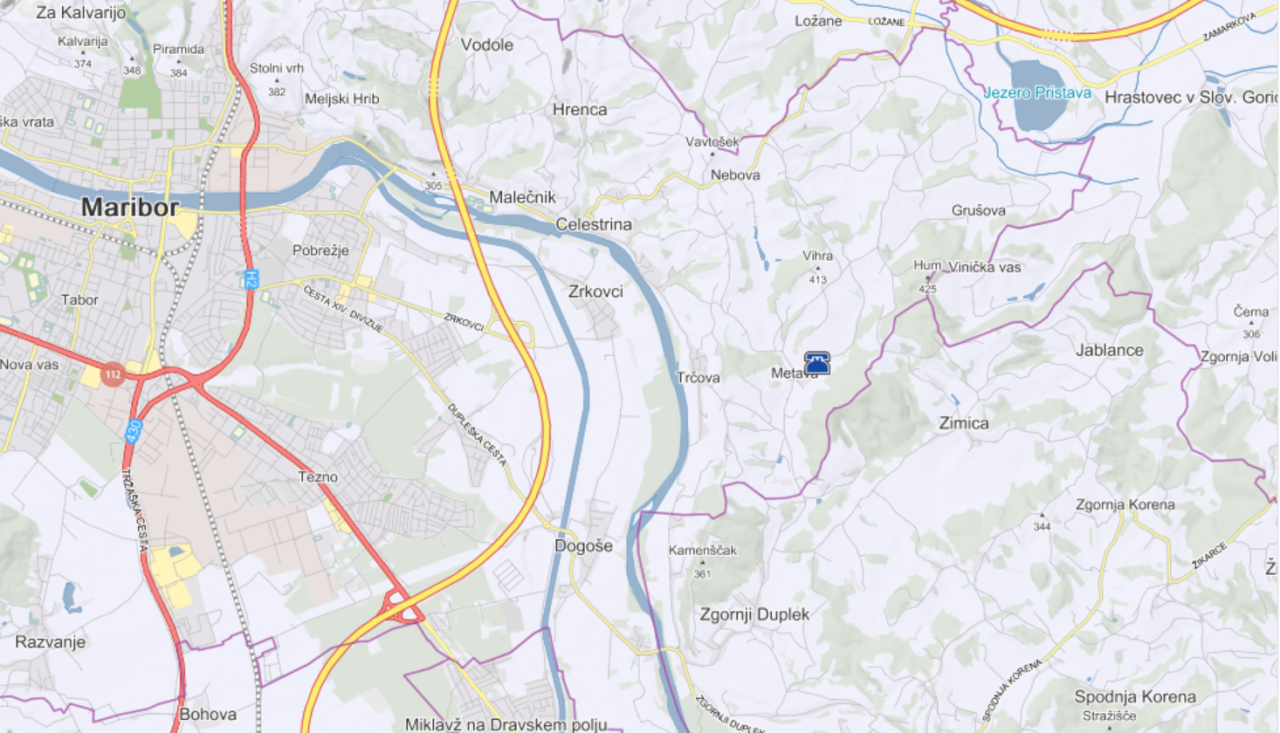Click the Tezno district label
The height and width of the screenshot is (733, 1280).
click(x=318, y=477)
